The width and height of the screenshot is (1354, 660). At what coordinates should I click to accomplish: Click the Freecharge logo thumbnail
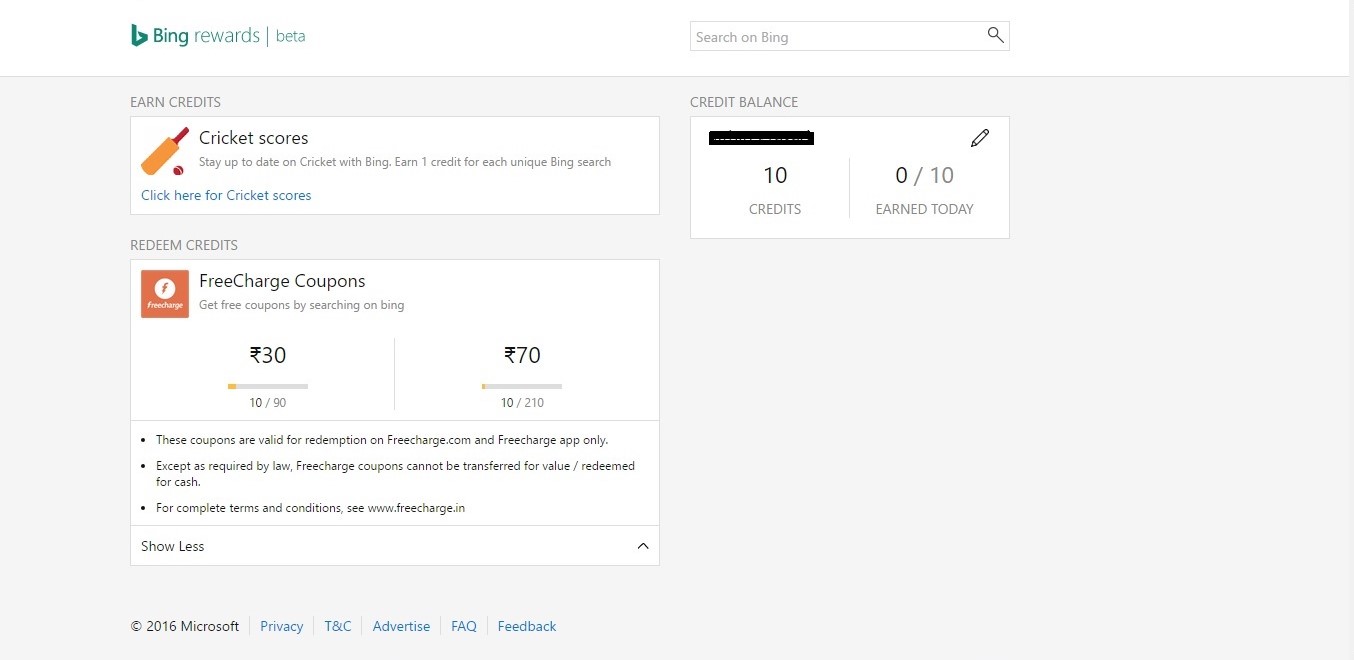point(165,294)
